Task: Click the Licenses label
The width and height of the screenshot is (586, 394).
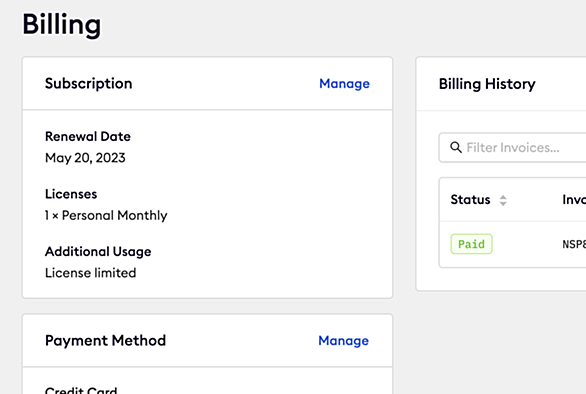Action: pos(71,194)
